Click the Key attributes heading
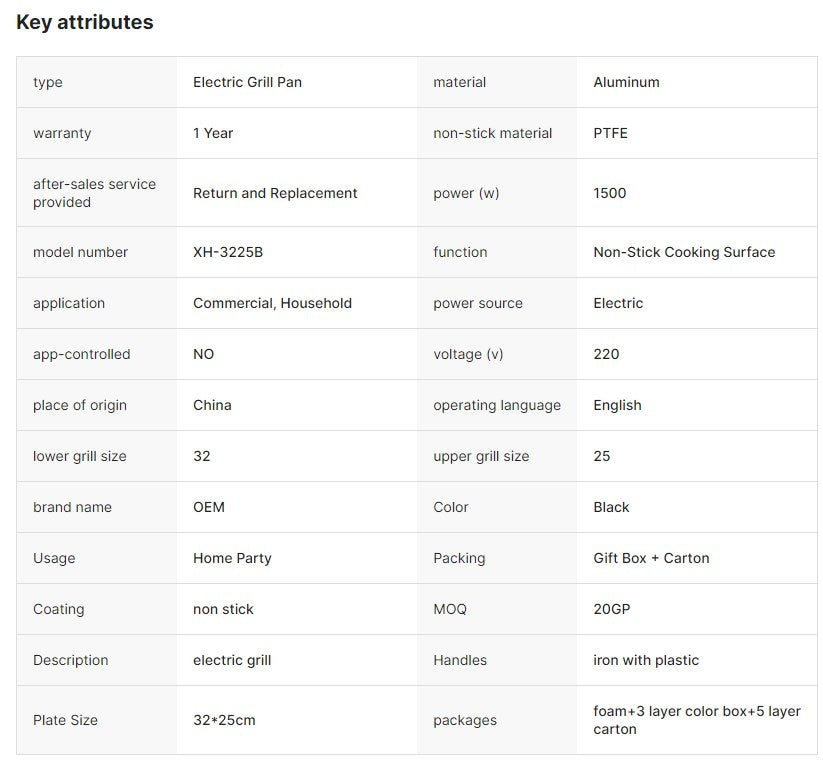823x767 pixels. pos(85,22)
